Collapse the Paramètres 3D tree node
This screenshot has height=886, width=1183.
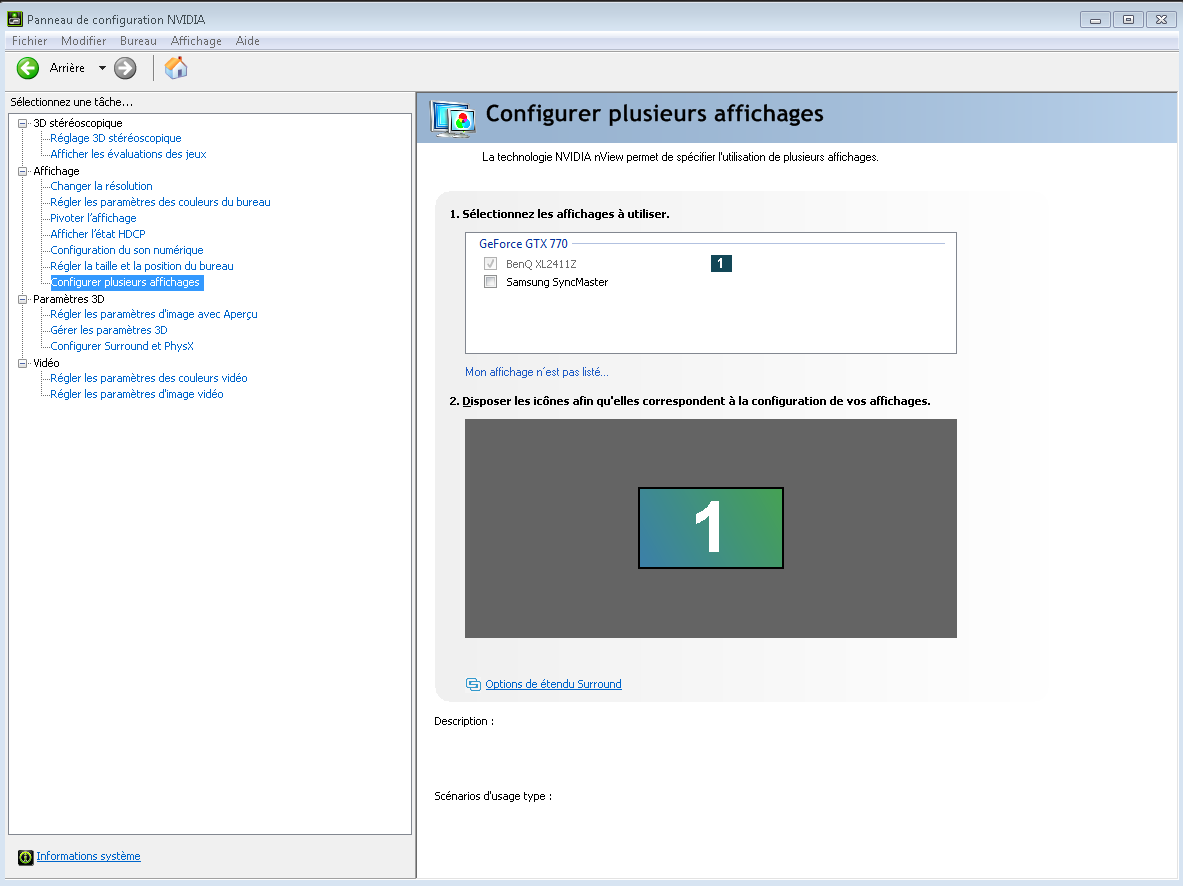[23, 299]
